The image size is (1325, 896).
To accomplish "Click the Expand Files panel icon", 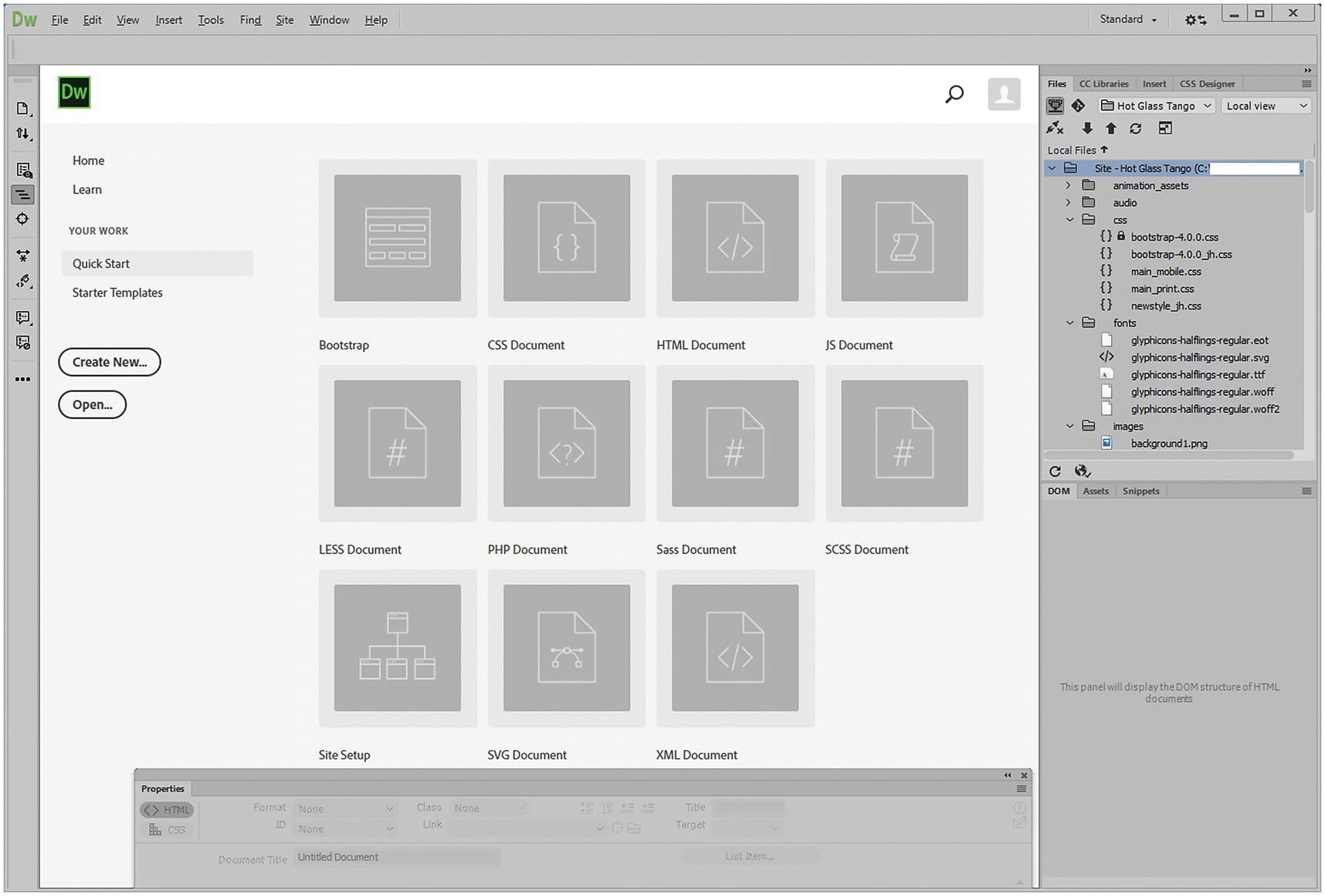I will click(1165, 129).
